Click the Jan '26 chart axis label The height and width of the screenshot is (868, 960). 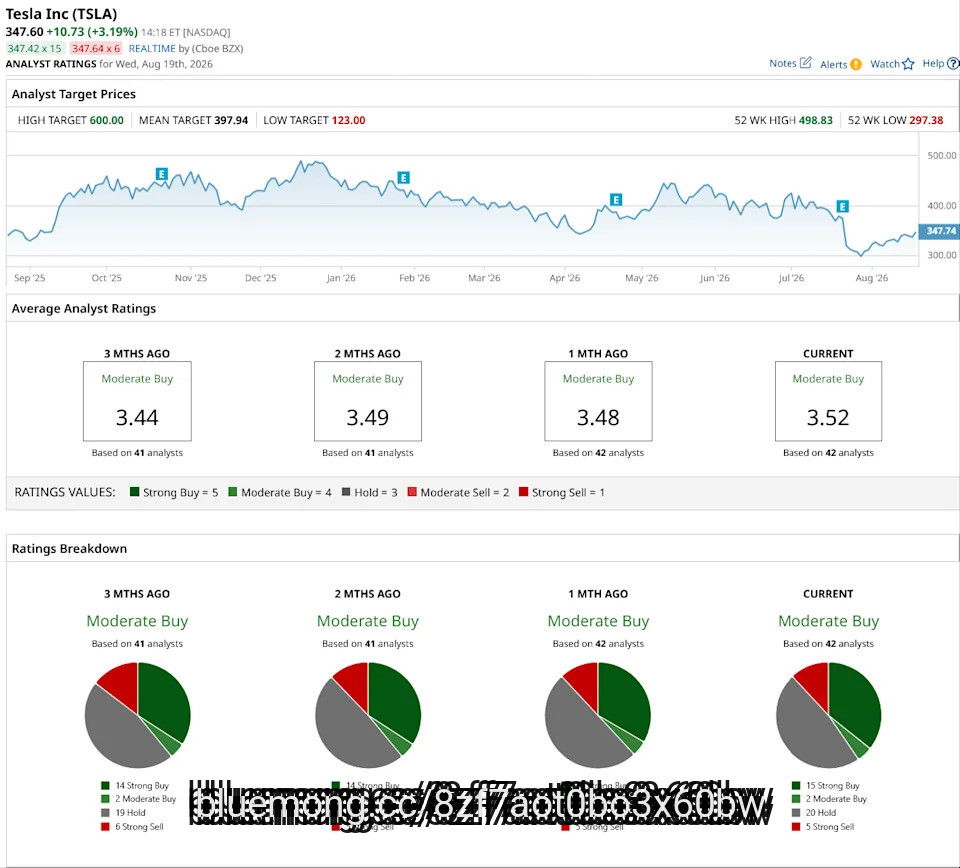point(340,278)
